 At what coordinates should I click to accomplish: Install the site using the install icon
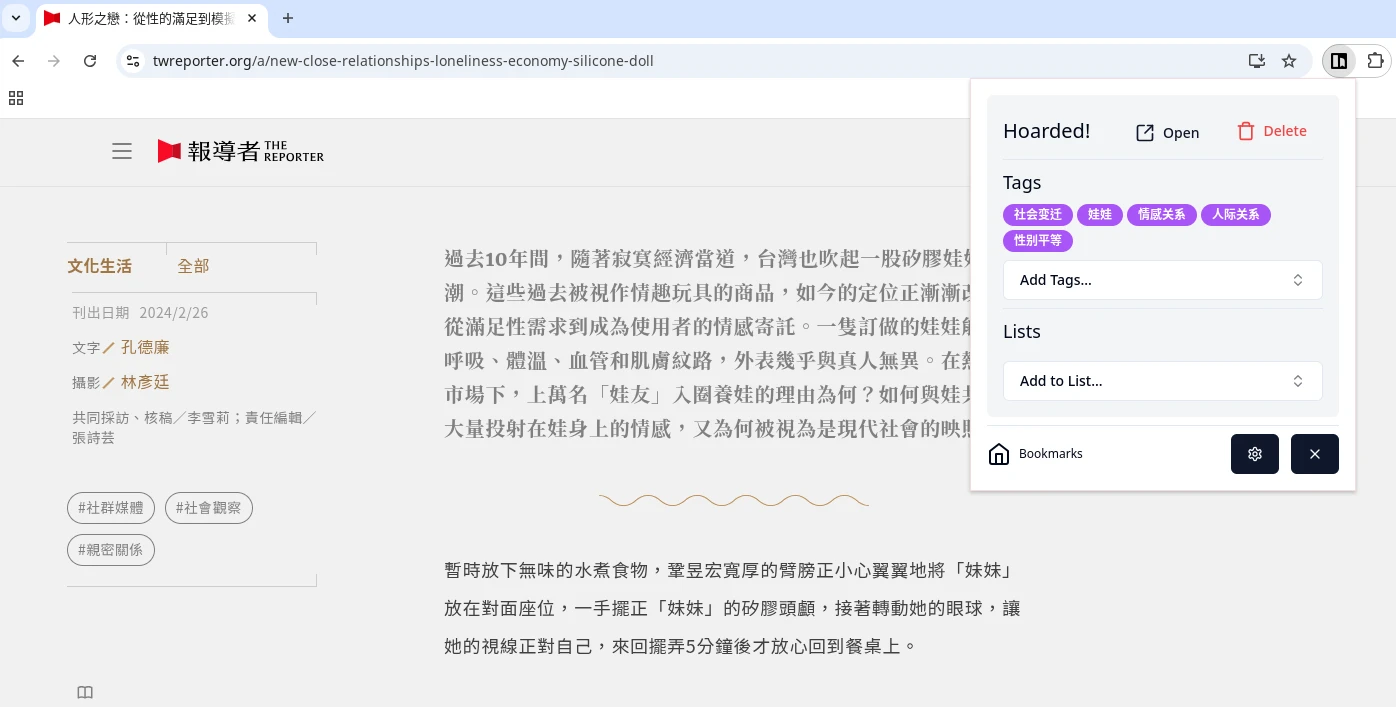tap(1256, 61)
